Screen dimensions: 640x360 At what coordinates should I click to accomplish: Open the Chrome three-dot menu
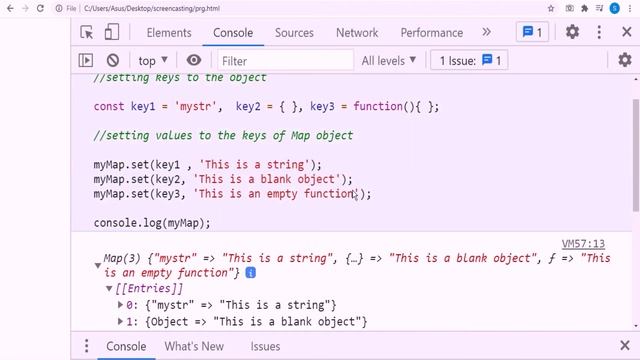click(630, 8)
